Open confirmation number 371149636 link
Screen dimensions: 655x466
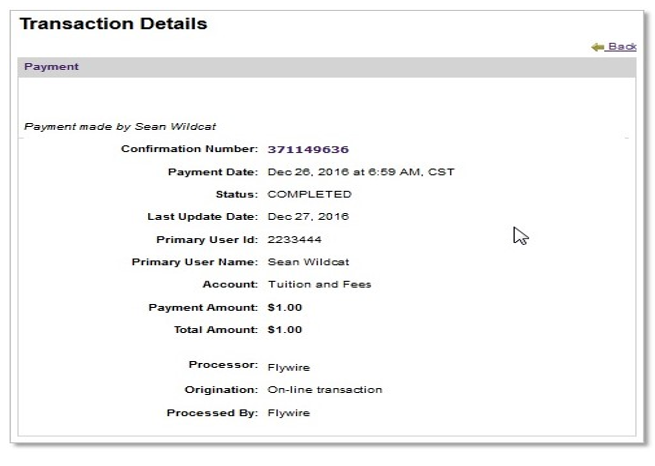(308, 149)
